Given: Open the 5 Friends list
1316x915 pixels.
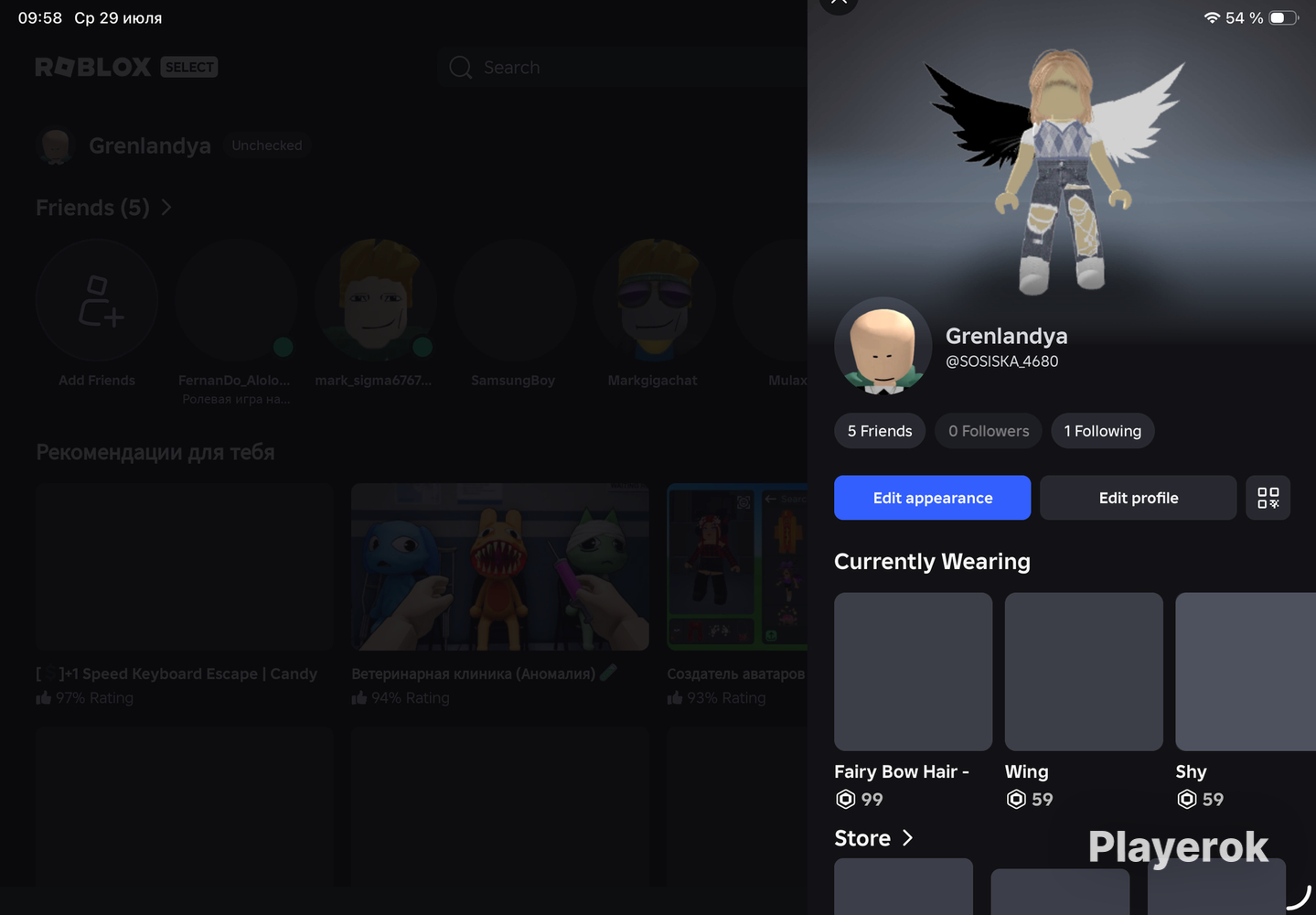Looking at the screenshot, I should (x=880, y=431).
